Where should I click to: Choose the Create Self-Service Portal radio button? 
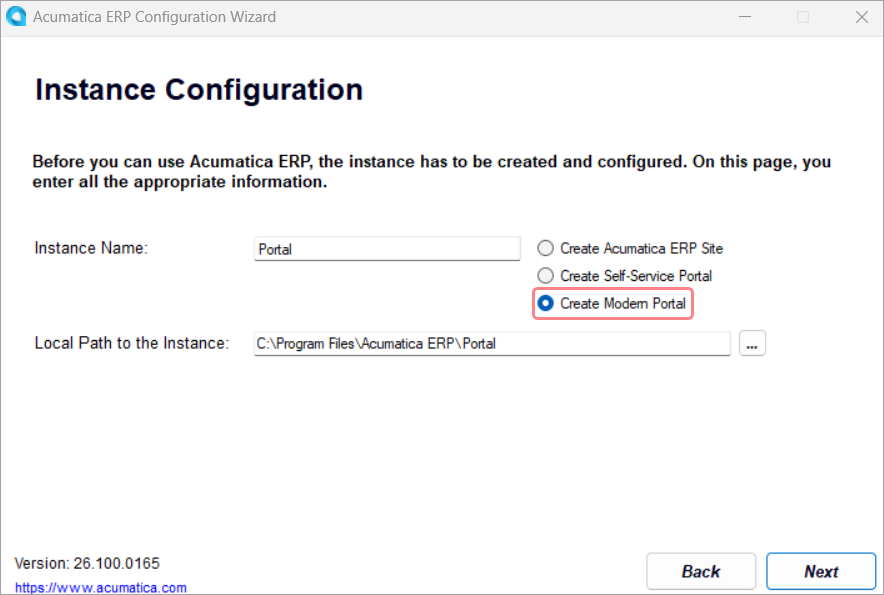tap(545, 276)
